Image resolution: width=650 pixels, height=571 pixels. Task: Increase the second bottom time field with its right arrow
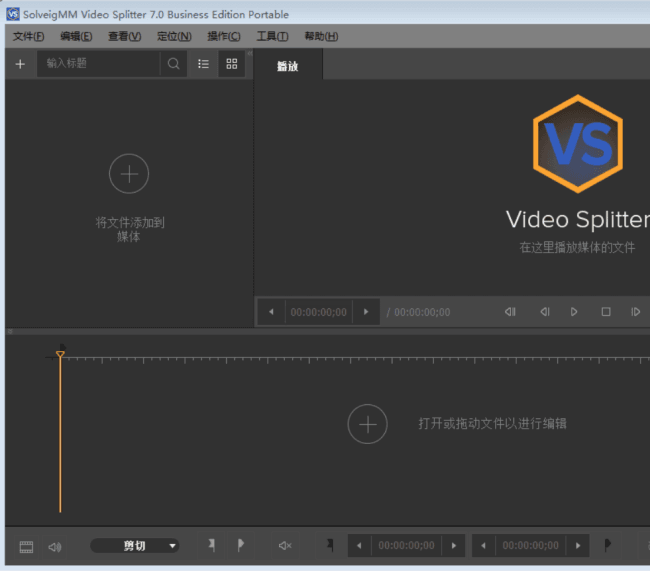(x=578, y=546)
